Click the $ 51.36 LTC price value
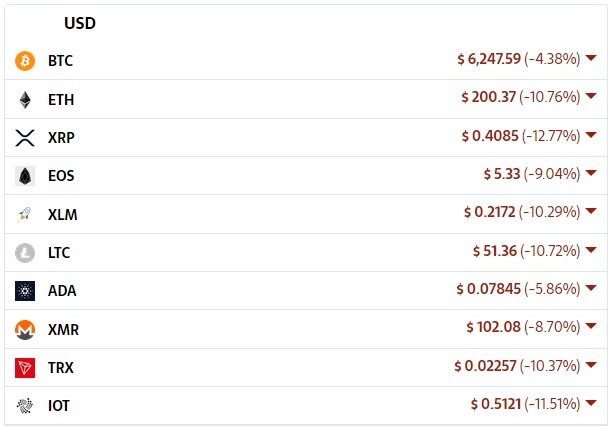 [495, 251]
